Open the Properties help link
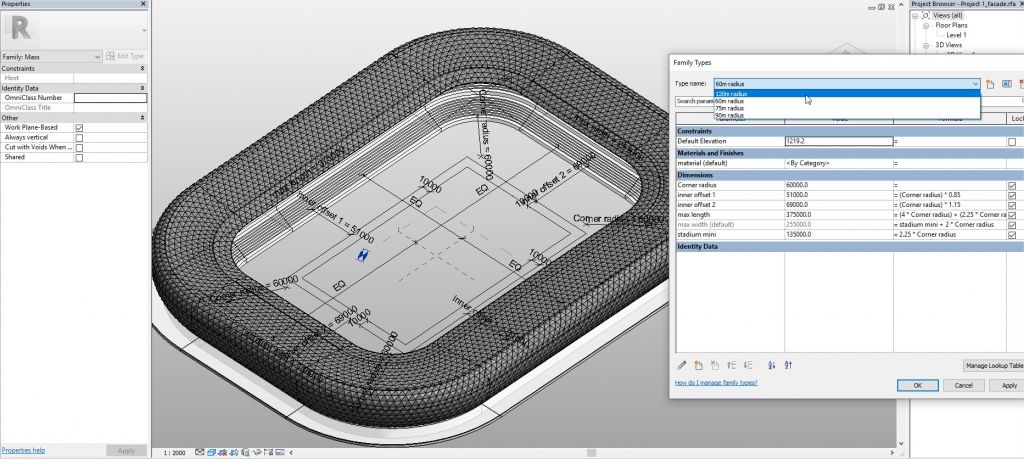 point(23,451)
